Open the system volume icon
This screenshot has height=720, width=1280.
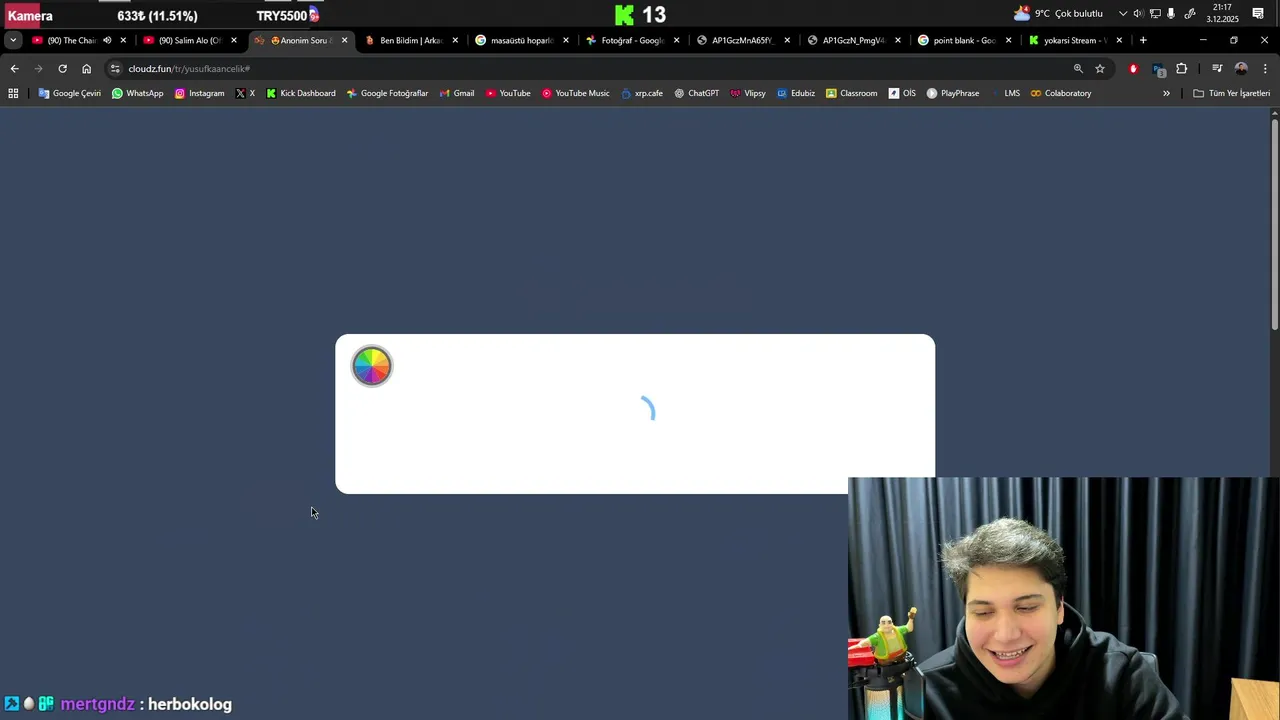[1138, 13]
